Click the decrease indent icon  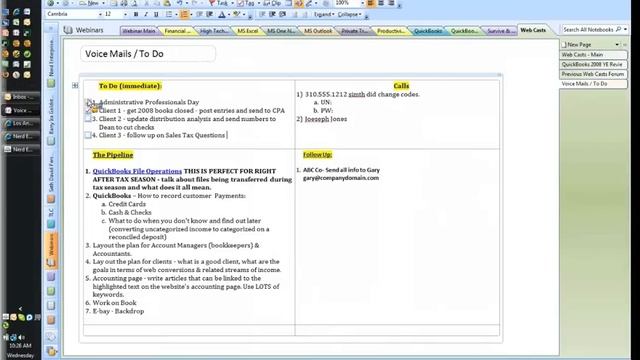[200, 15]
